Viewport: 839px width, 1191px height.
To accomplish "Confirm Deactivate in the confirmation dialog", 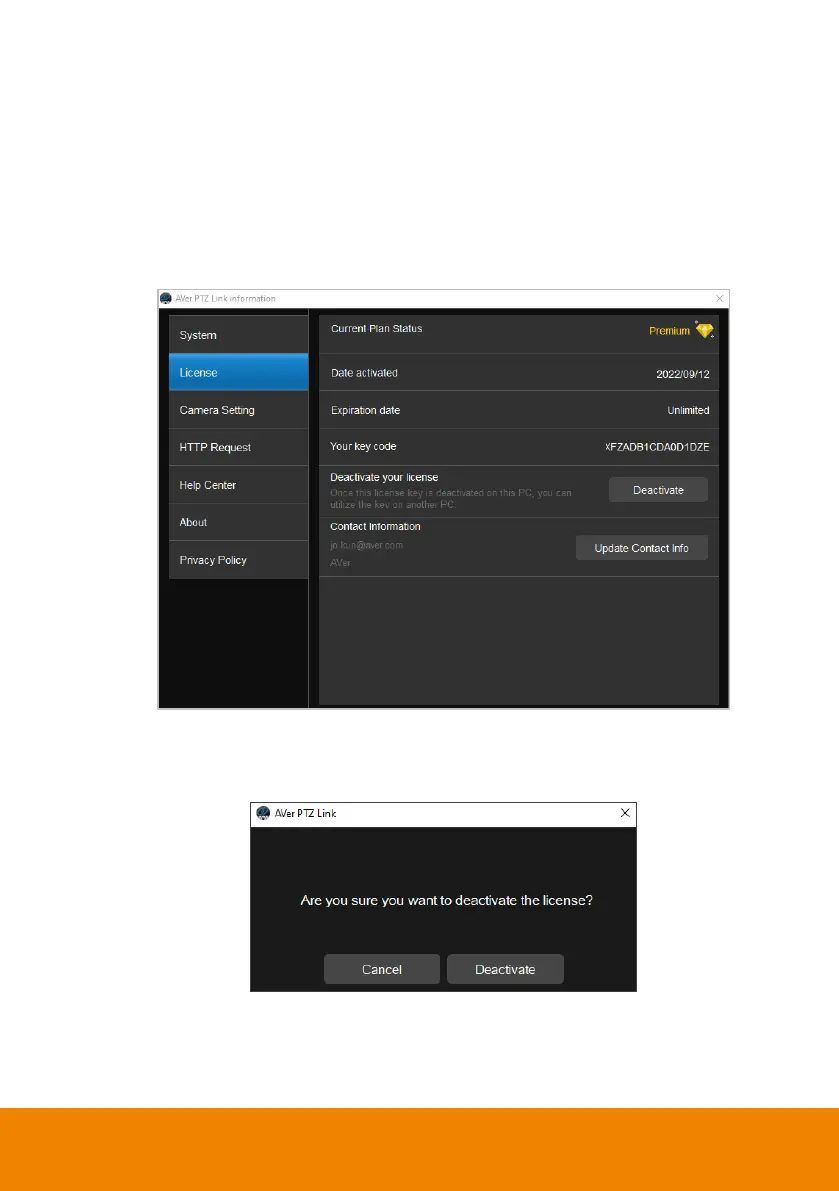I will click(505, 969).
